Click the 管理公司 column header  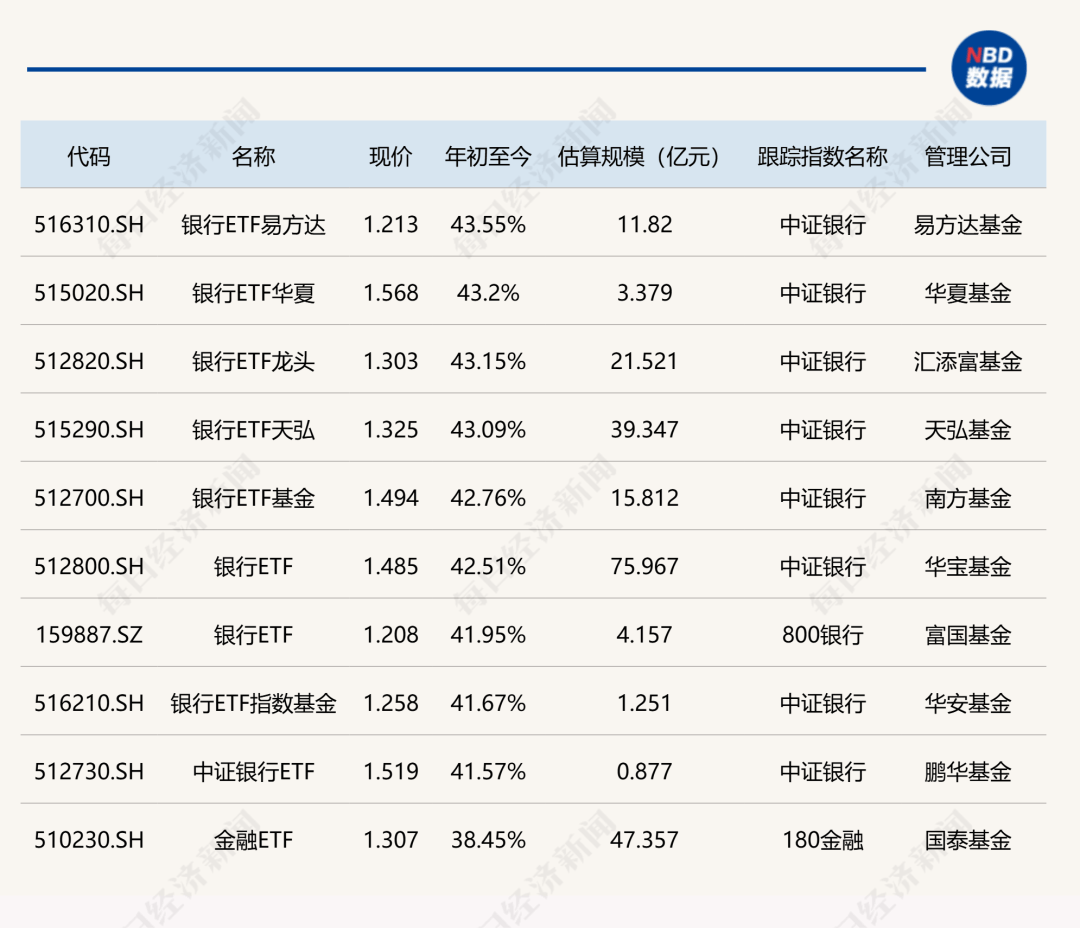(x=966, y=156)
